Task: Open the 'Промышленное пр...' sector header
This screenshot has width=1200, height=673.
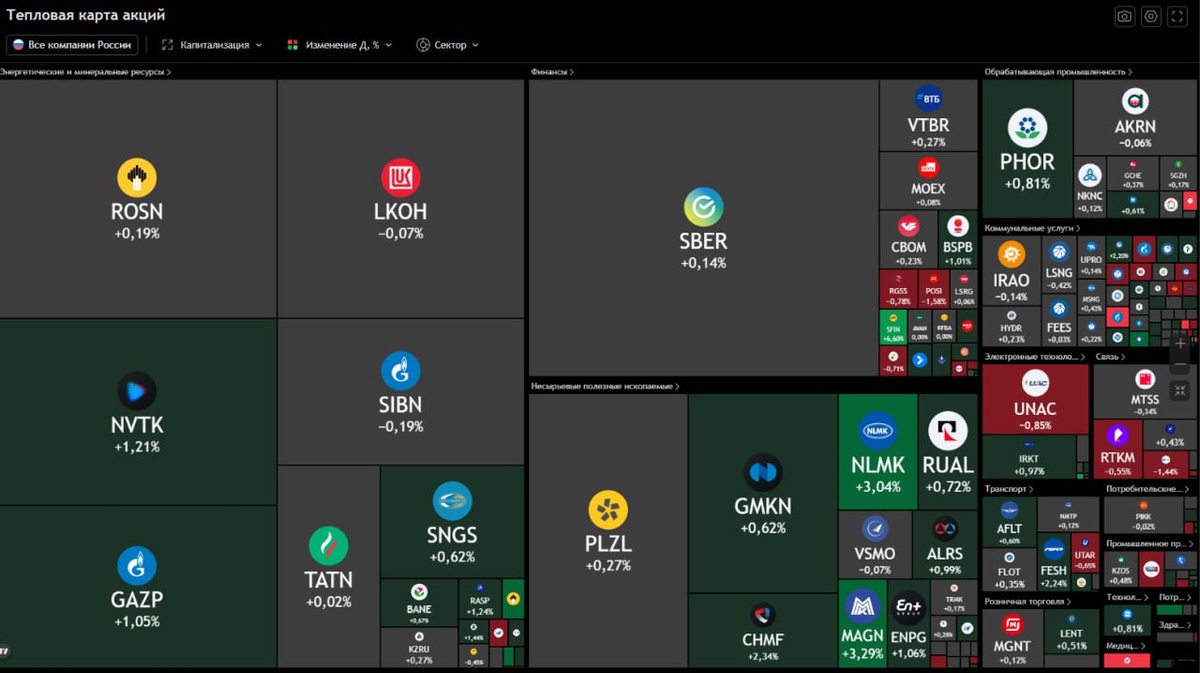Action: tap(1148, 544)
